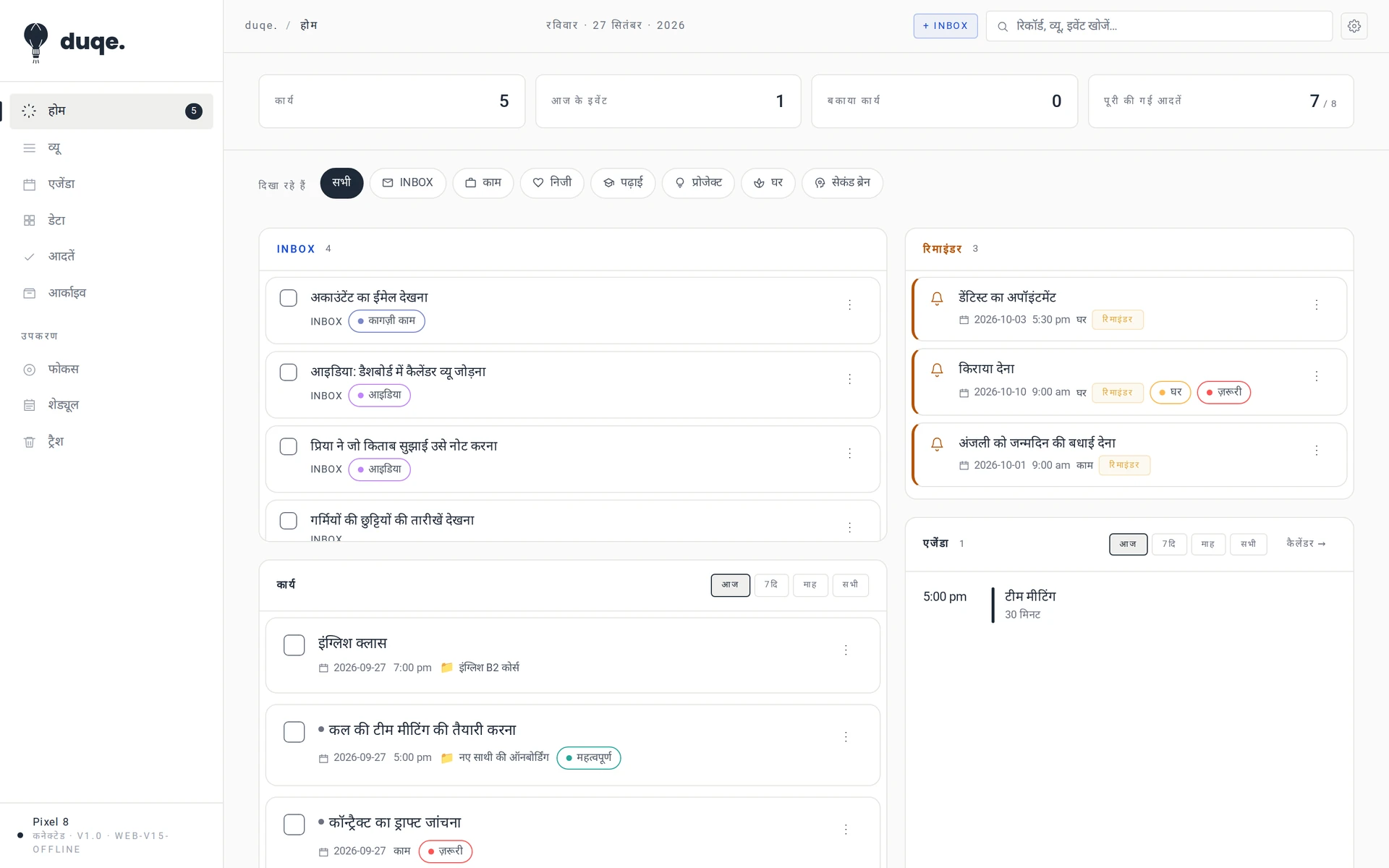Check कल की टीम मीटिंग की तैयारी
This screenshot has width=1389, height=868.
(x=294, y=732)
